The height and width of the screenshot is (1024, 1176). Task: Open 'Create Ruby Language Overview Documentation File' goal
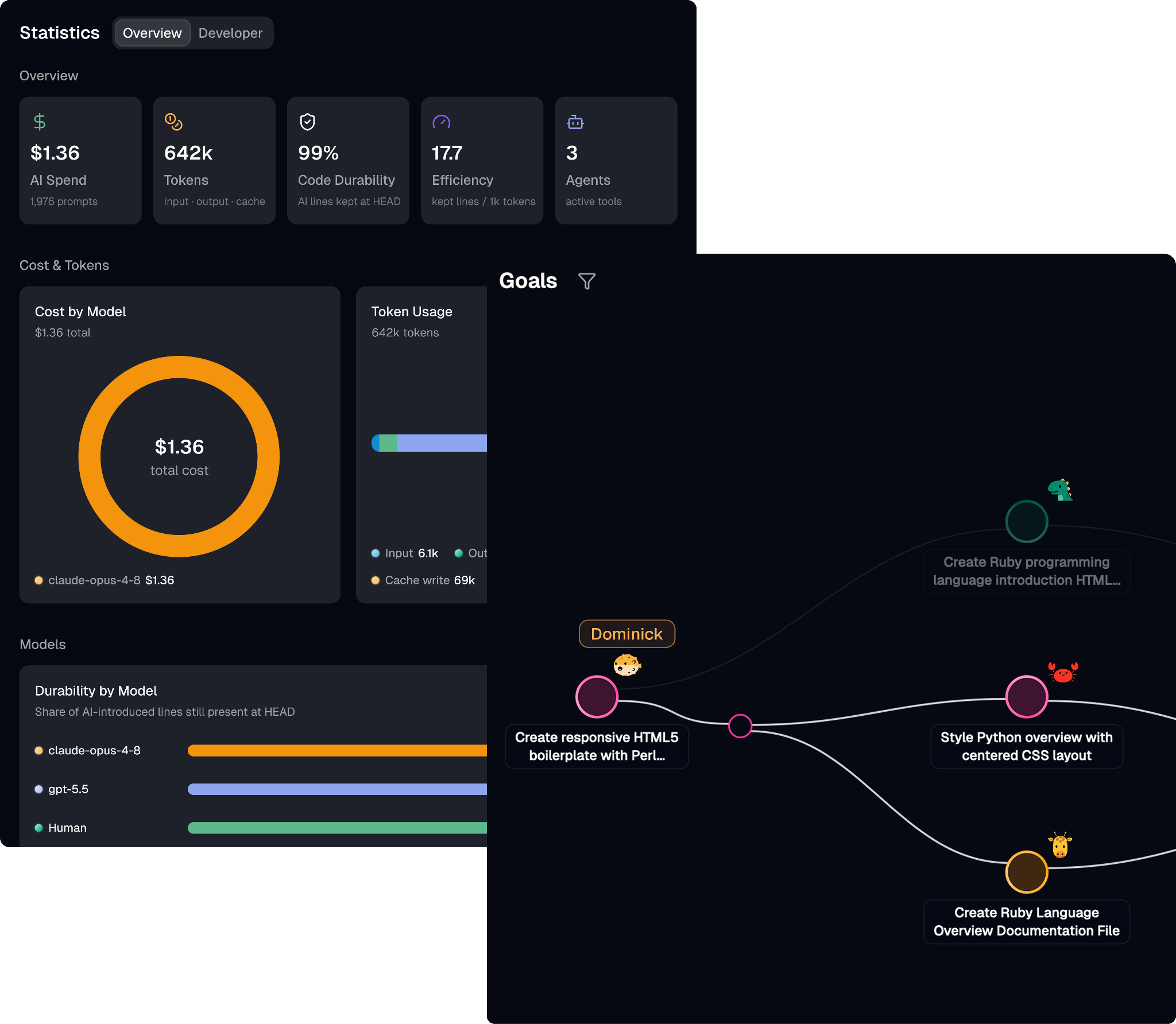click(x=1026, y=921)
